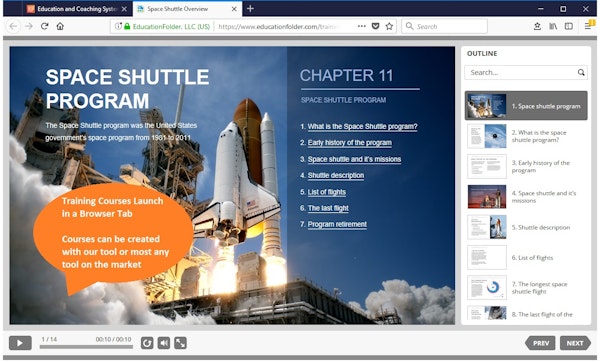
Task: Click the 00:10 / 00:10 time display
Action: 113,339
